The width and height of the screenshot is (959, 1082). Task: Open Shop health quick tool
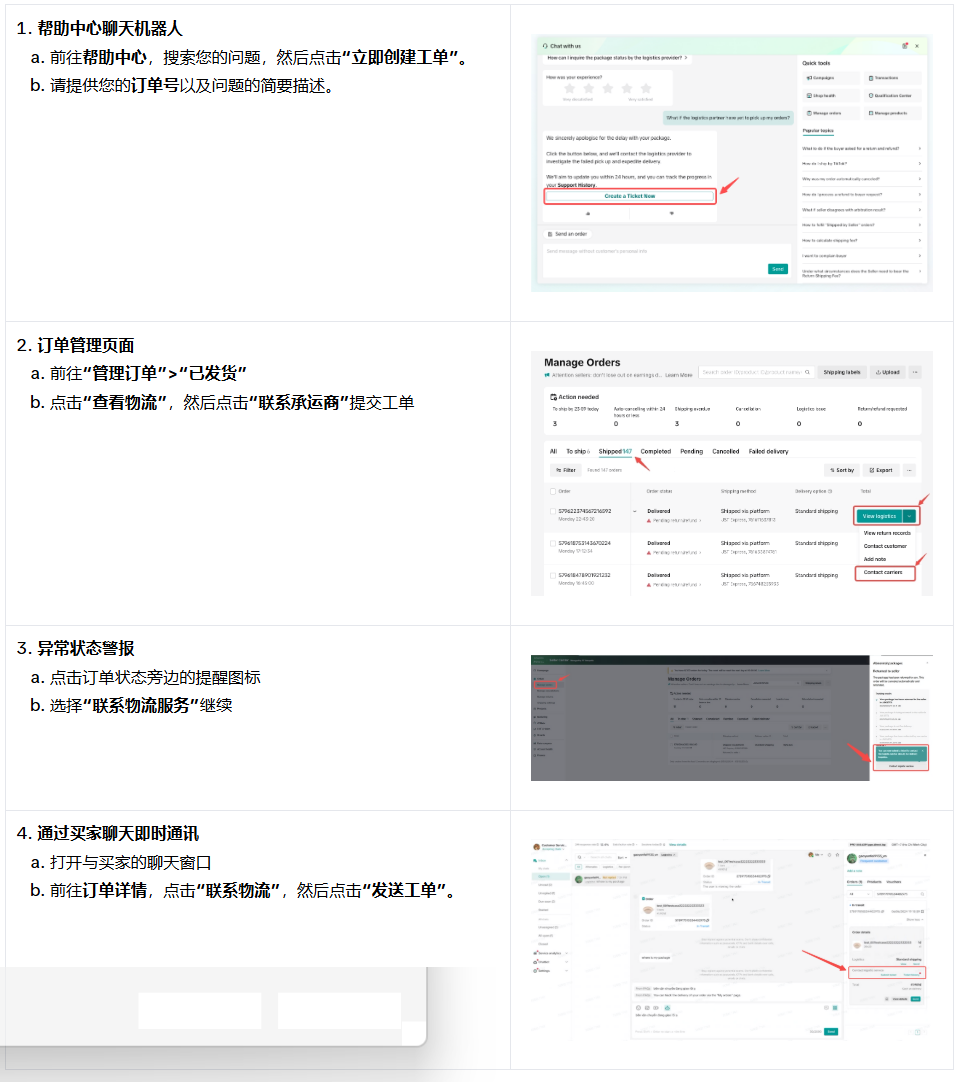(x=820, y=96)
